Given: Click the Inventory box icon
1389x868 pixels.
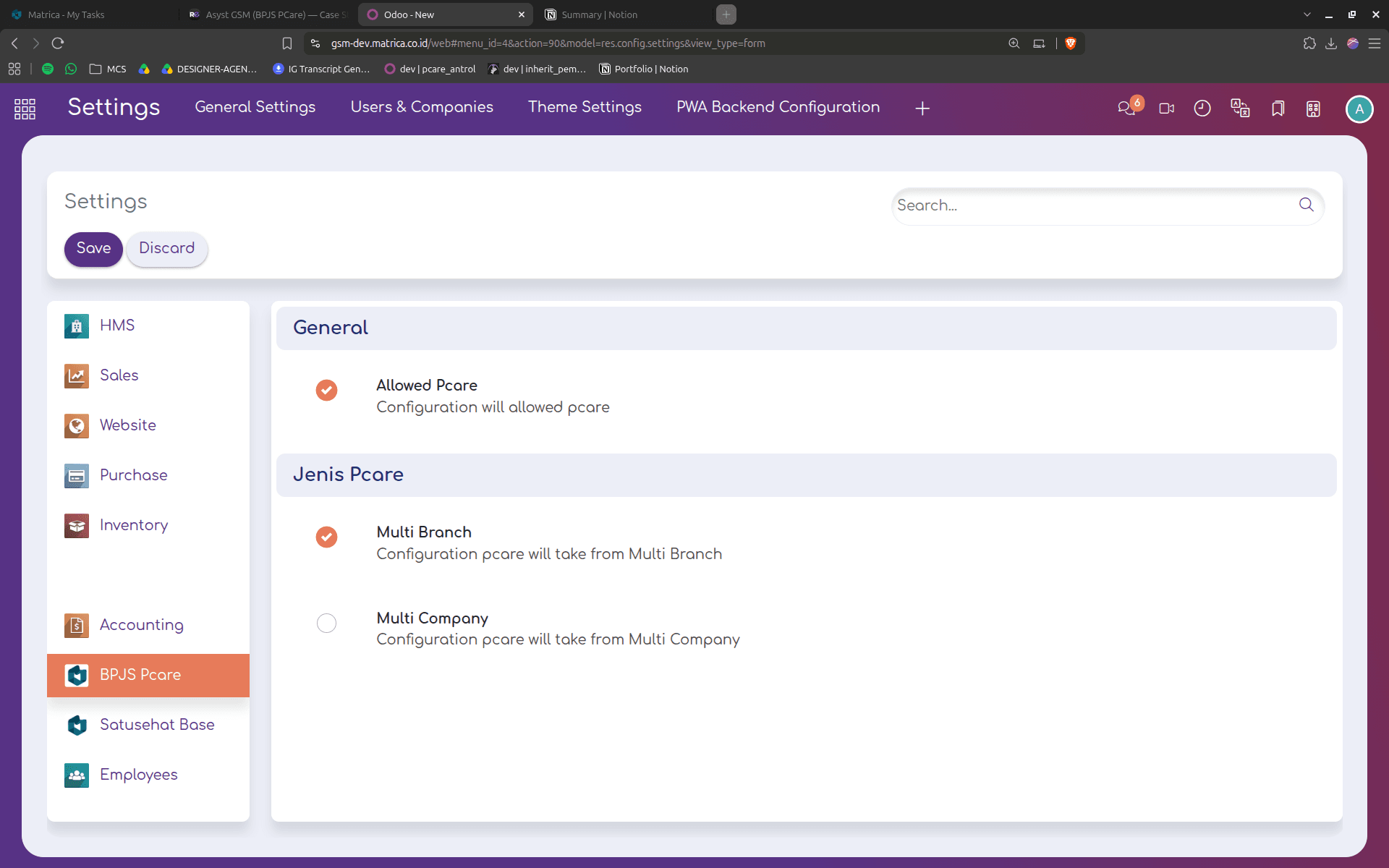Looking at the screenshot, I should tap(77, 525).
